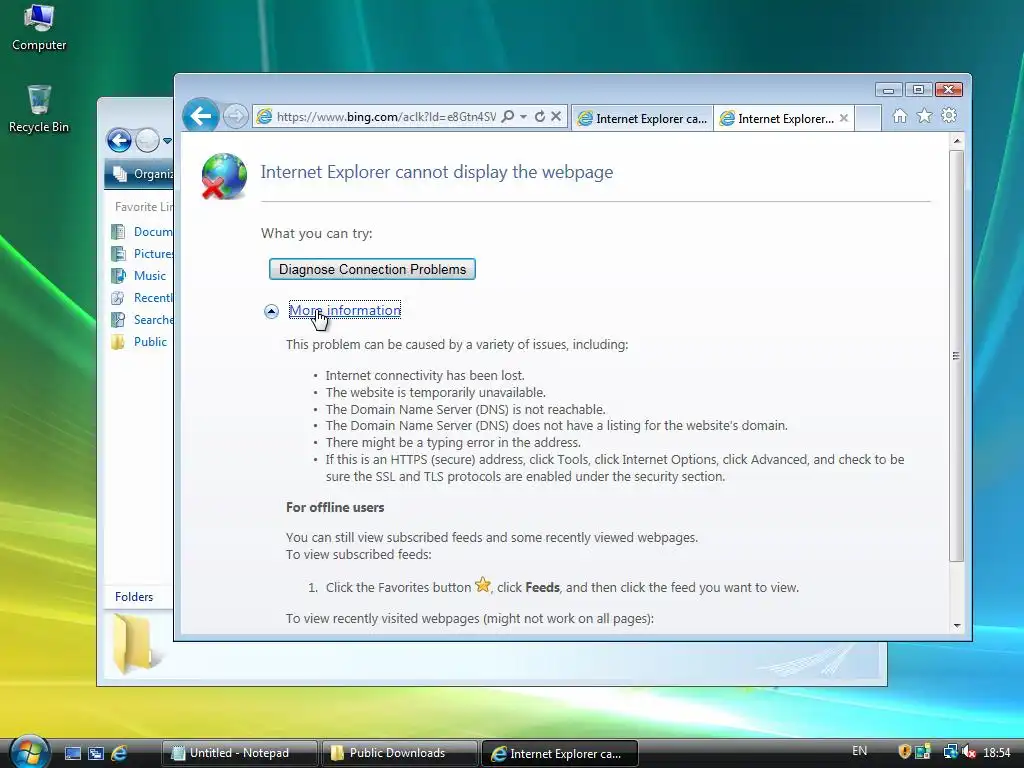Click Diagnose Connection Problems button
The image size is (1024, 768).
click(x=372, y=269)
